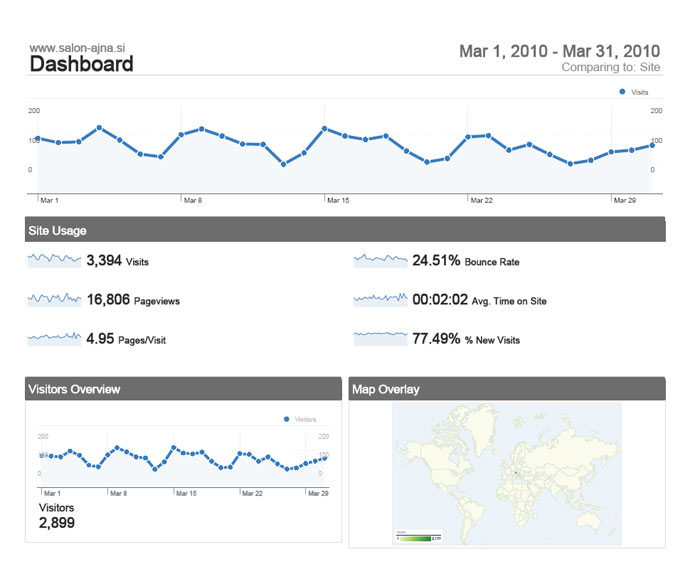Open the Mar 1 - Mar 31, 2010 date range
Screen dimensions: 700x579
(x=559, y=51)
